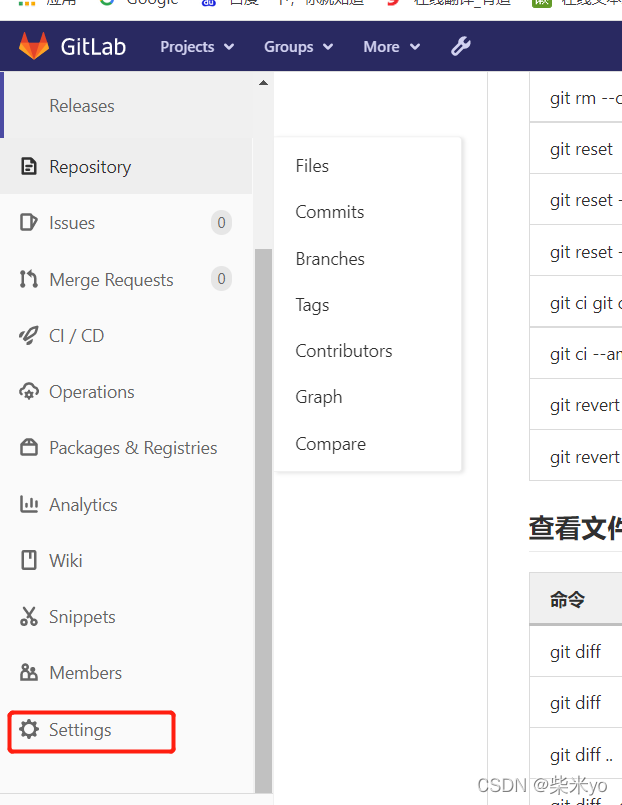Open the Issues sidebar label
Viewport: 622px width, 805px height.
coord(72,223)
